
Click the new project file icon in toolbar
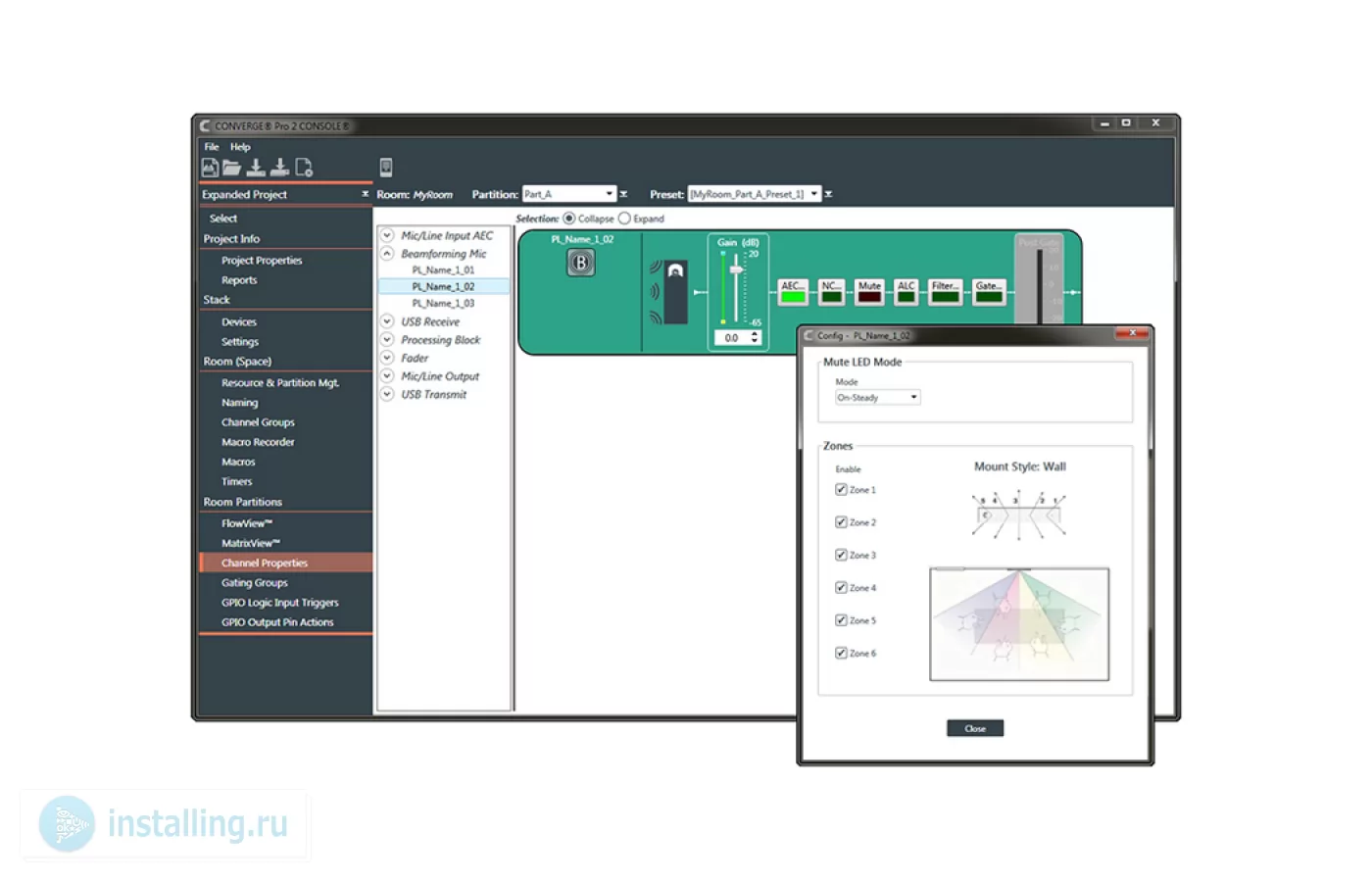[x=210, y=168]
